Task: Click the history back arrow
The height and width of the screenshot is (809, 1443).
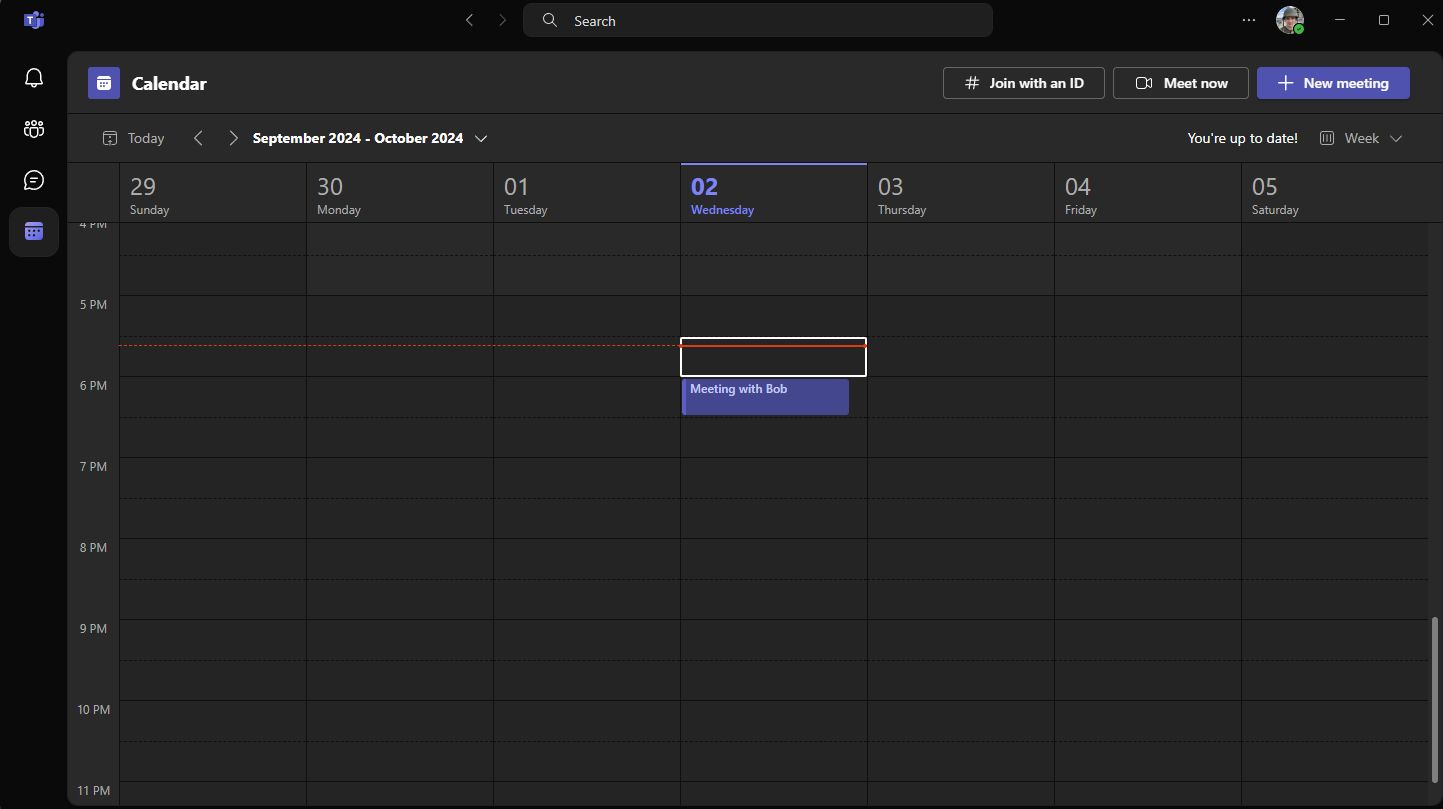Action: (469, 20)
